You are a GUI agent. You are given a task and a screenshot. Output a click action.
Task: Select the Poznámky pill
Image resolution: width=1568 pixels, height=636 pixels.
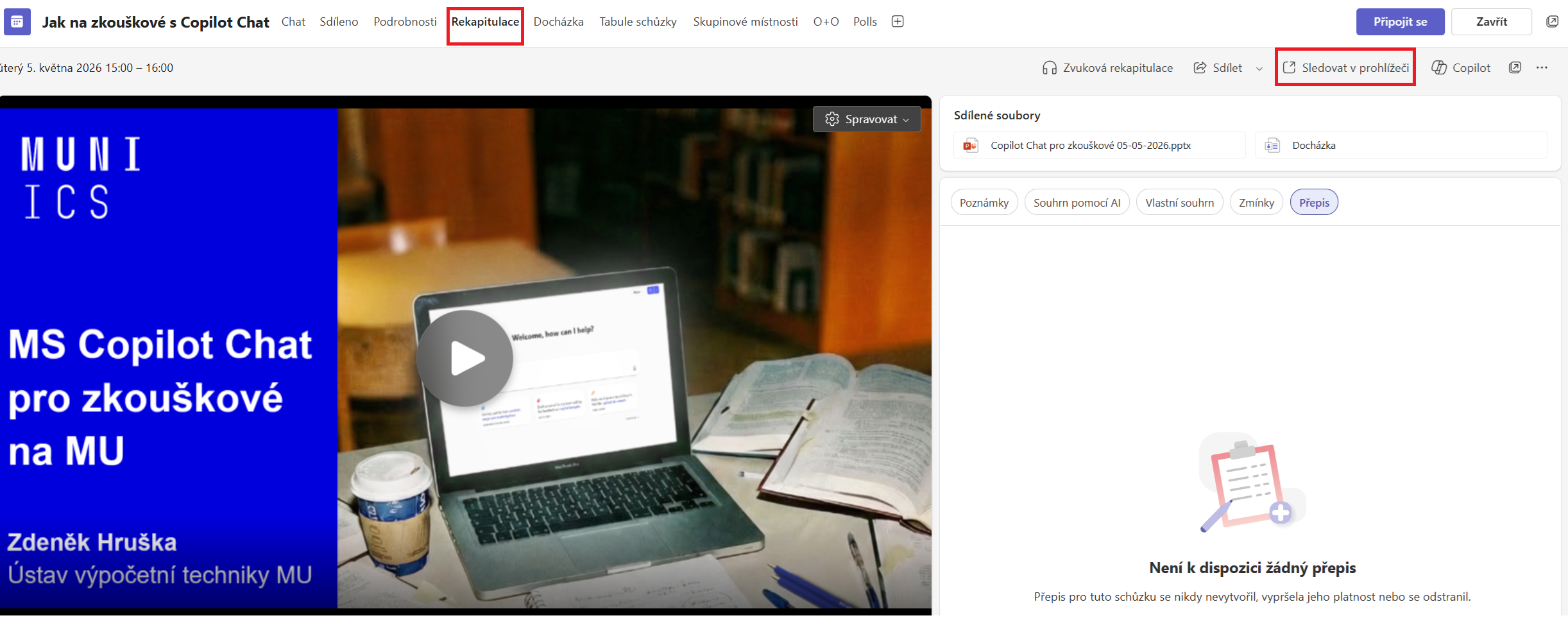984,203
